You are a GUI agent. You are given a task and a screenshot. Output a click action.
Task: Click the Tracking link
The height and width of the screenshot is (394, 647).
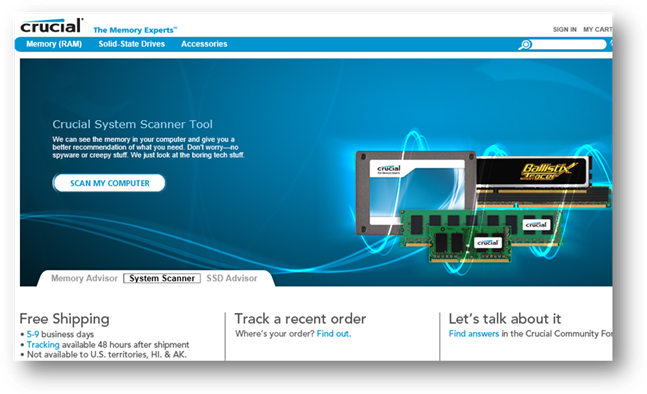[x=43, y=344]
